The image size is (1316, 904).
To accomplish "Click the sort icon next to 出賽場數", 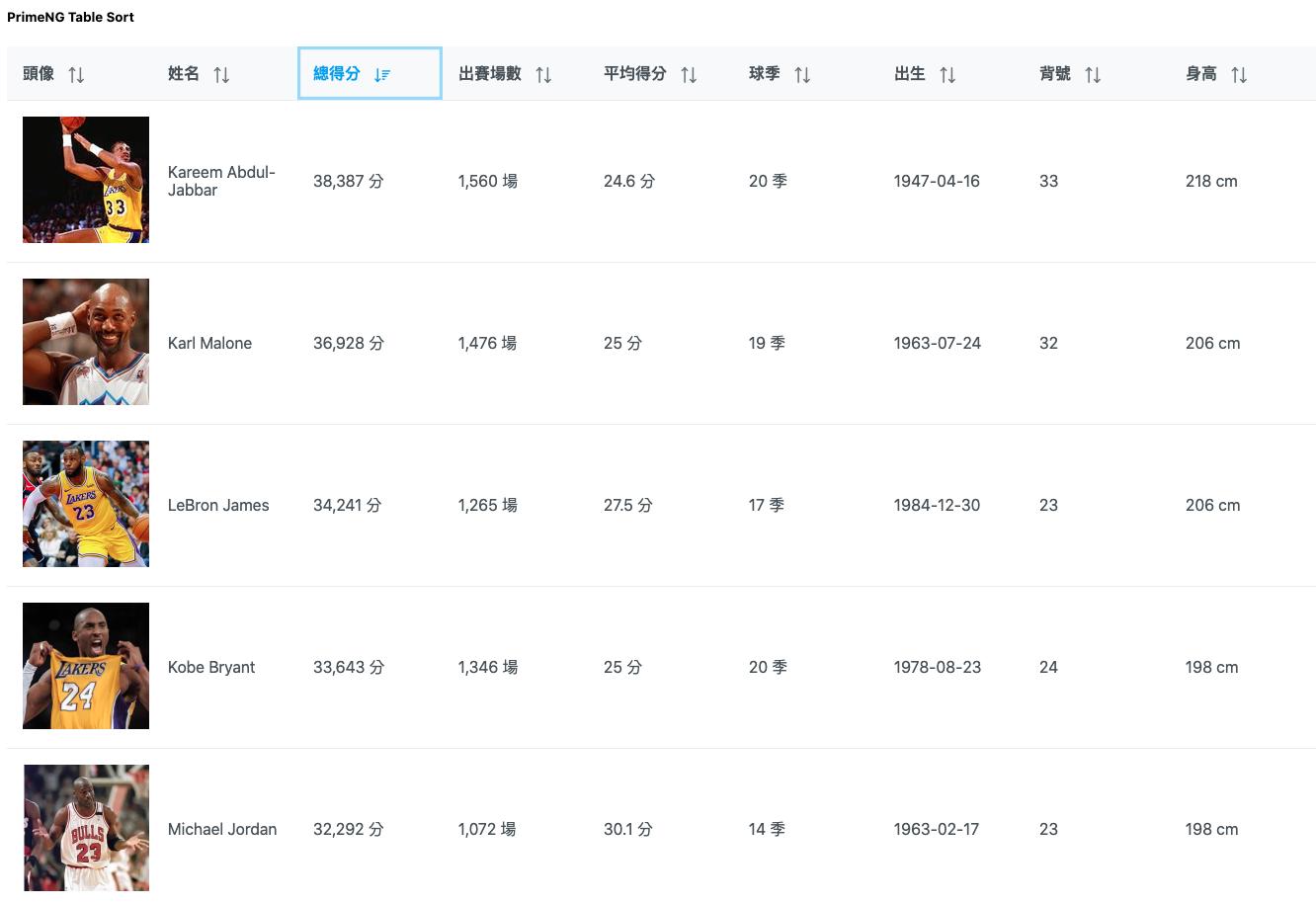I will tap(543, 75).
